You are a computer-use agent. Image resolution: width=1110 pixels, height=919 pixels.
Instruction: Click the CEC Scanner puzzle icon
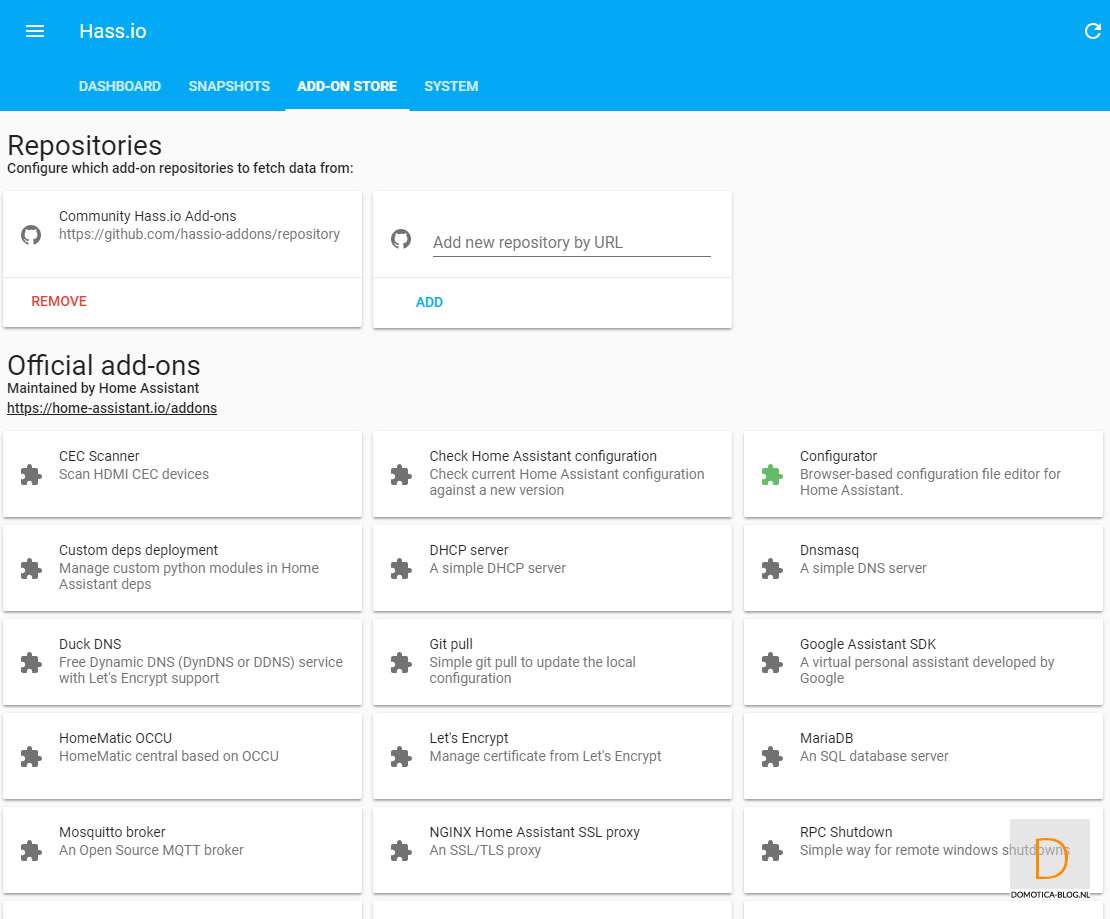click(31, 475)
